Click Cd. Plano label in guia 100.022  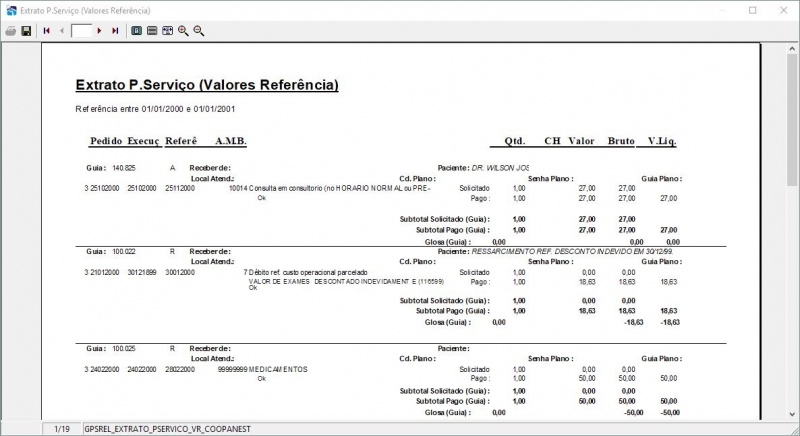(417, 262)
